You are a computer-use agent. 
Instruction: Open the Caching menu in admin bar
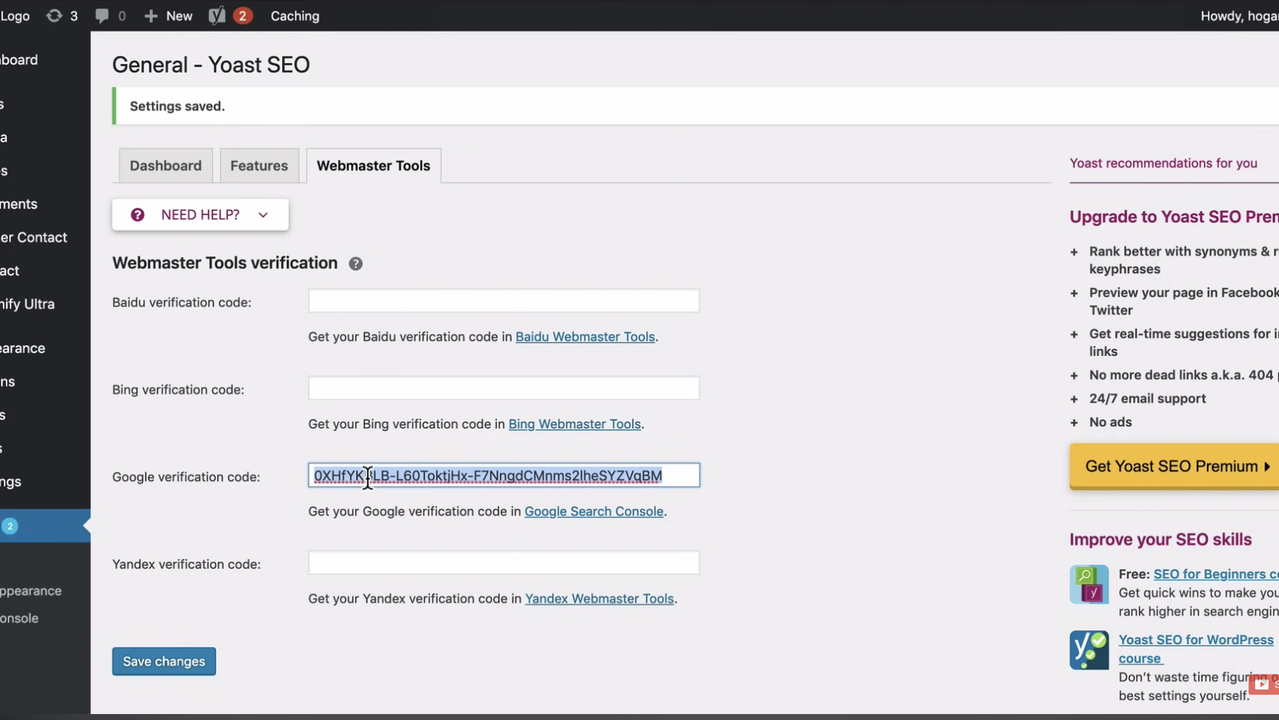[295, 16]
